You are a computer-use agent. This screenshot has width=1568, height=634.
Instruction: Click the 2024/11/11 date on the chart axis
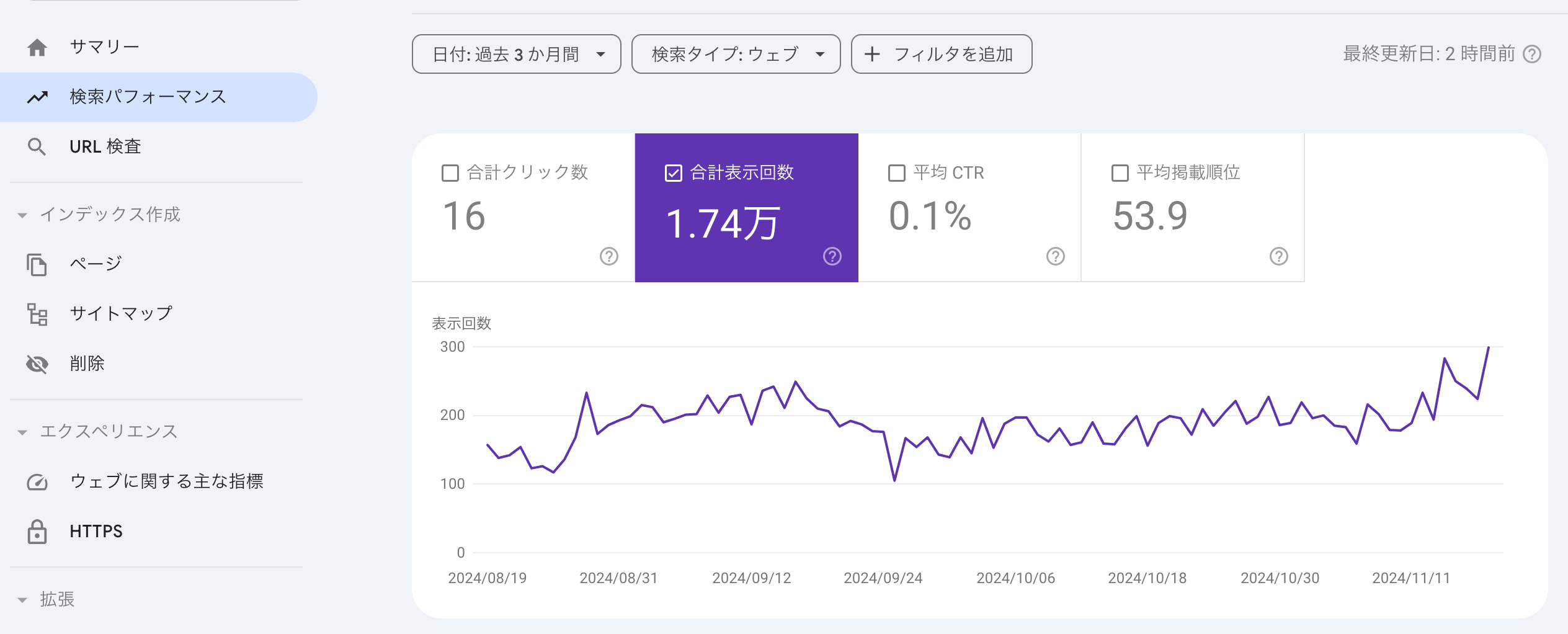pos(1411,578)
